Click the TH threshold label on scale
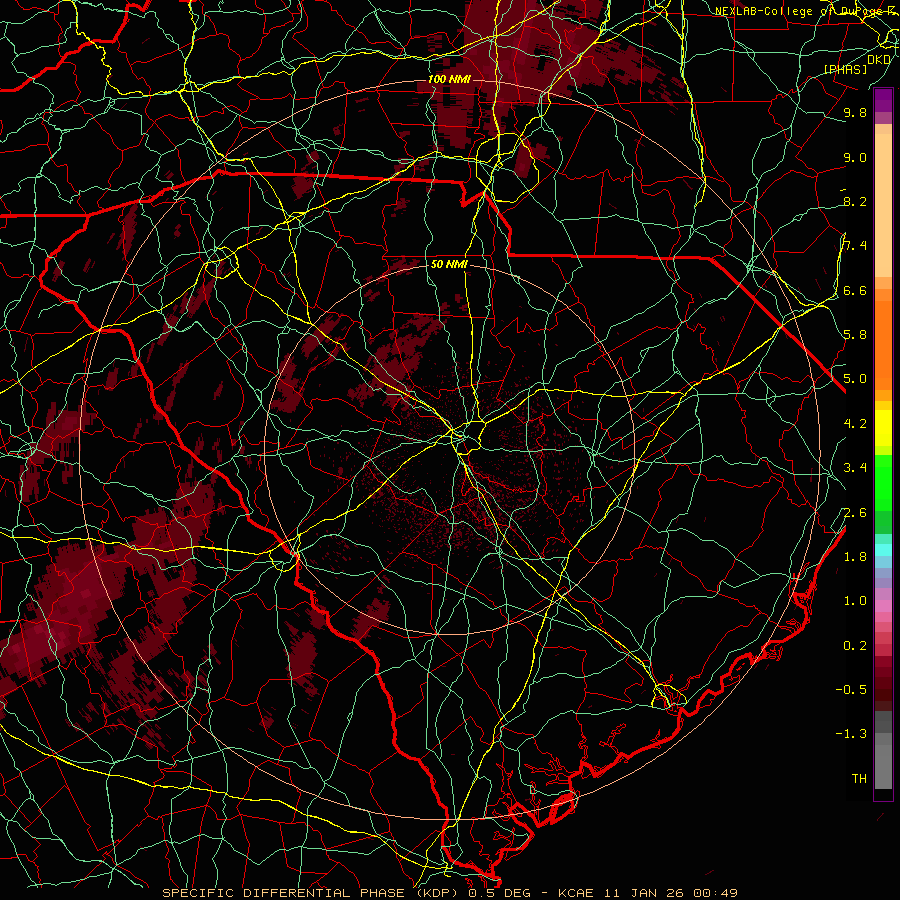 point(859,779)
